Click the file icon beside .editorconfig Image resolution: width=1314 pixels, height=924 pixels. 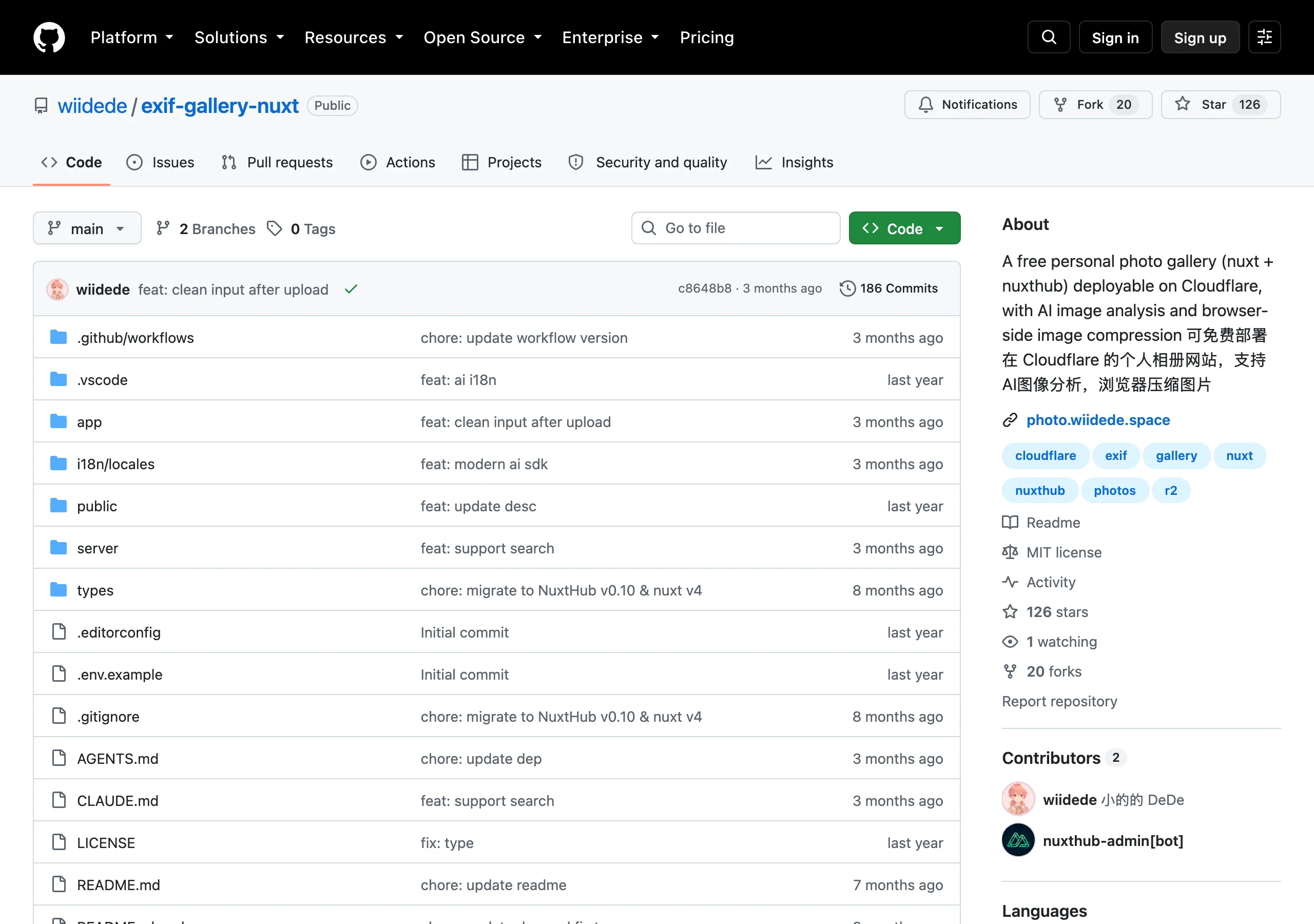tap(59, 631)
